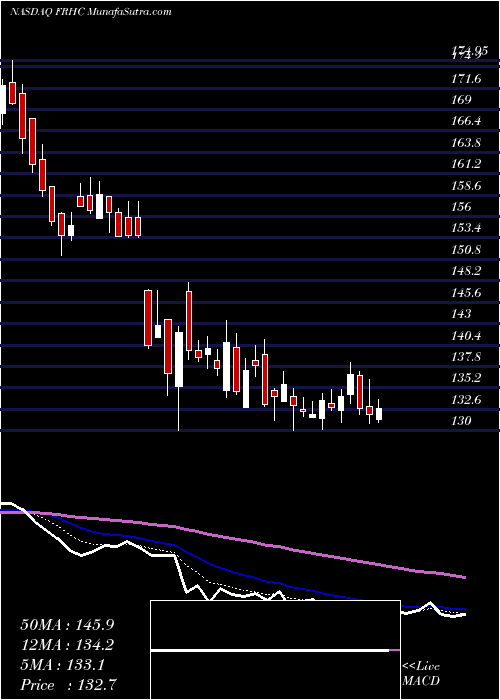Click the 163.8 price axis label

(x=466, y=143)
